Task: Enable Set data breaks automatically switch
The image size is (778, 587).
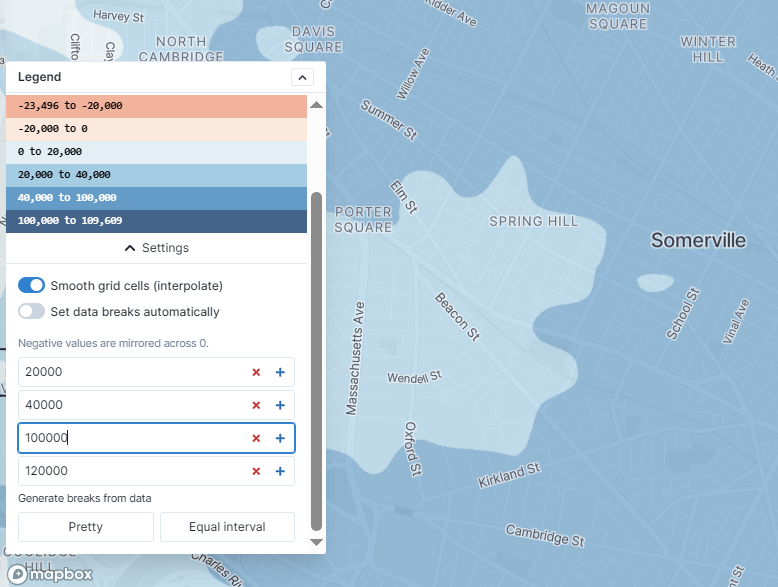Action: 31,312
